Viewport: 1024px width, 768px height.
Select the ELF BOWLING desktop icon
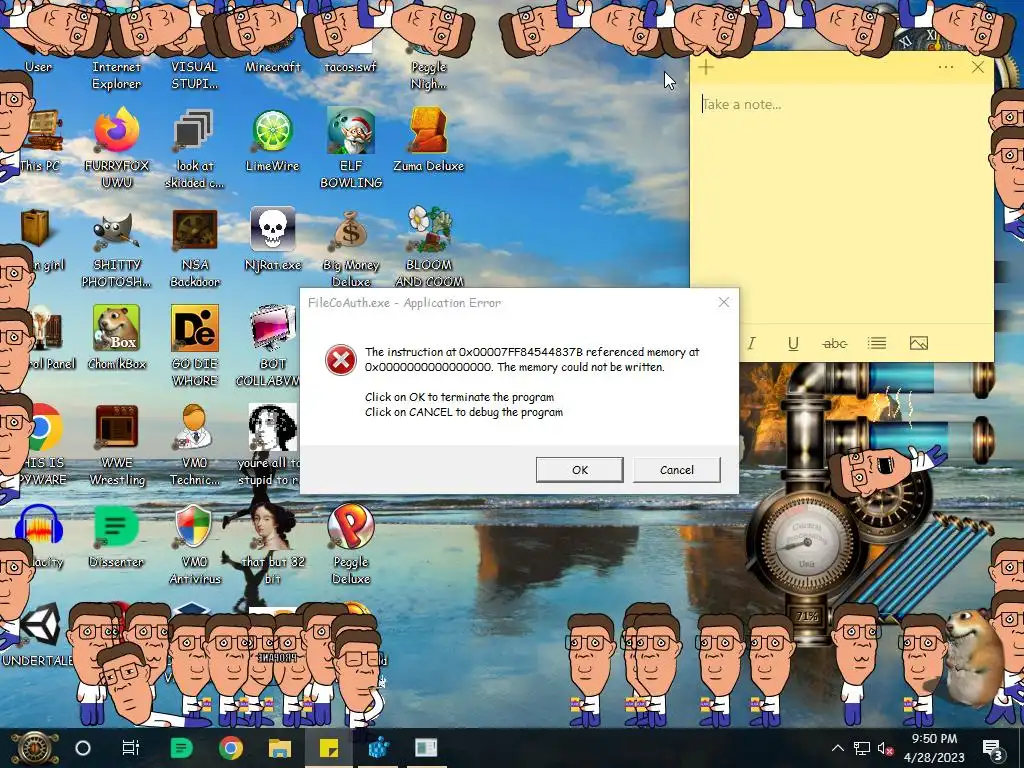(x=351, y=148)
